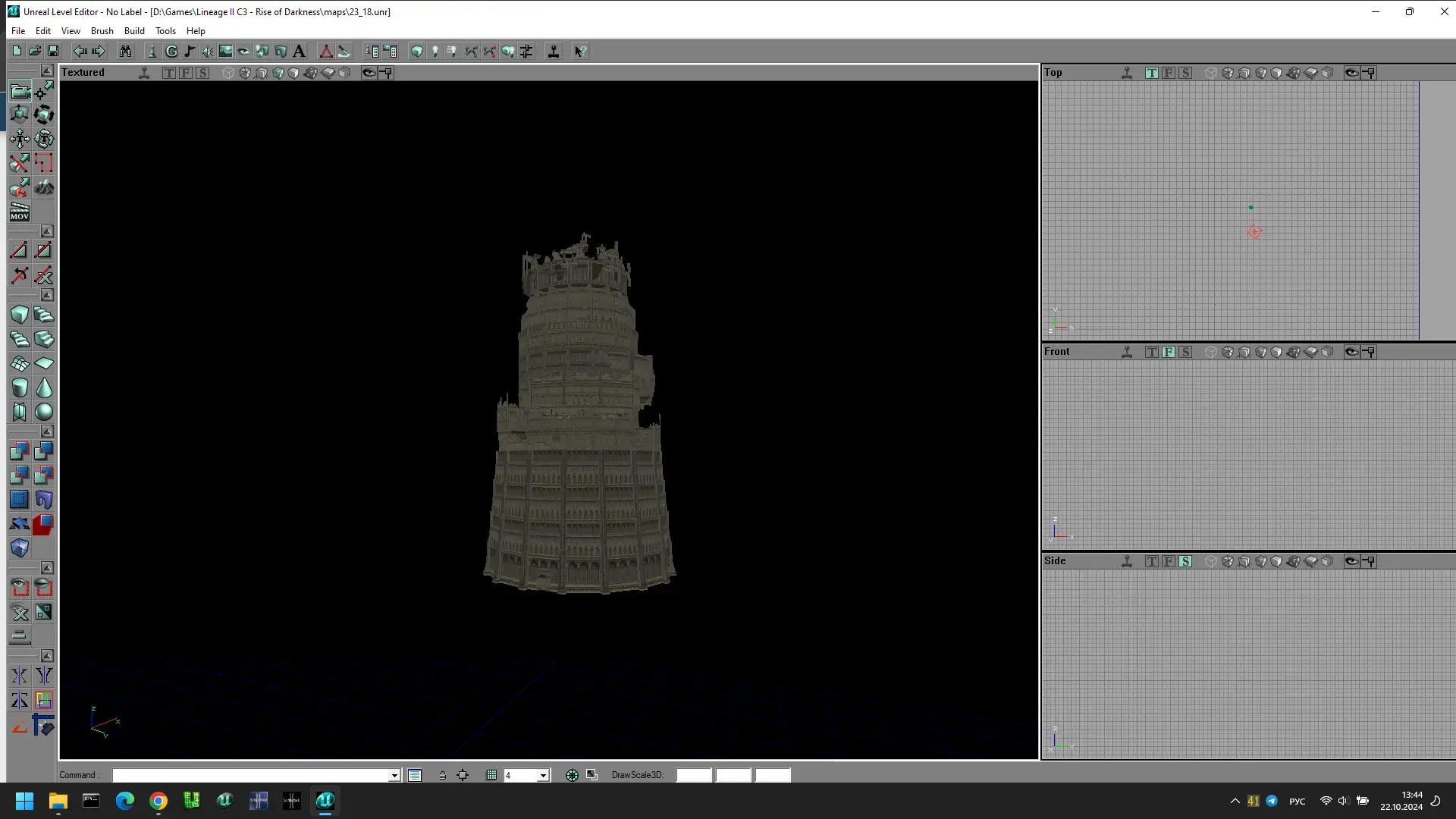Build geometry with the cube icon
The height and width of the screenshot is (819, 1456).
tap(417, 51)
